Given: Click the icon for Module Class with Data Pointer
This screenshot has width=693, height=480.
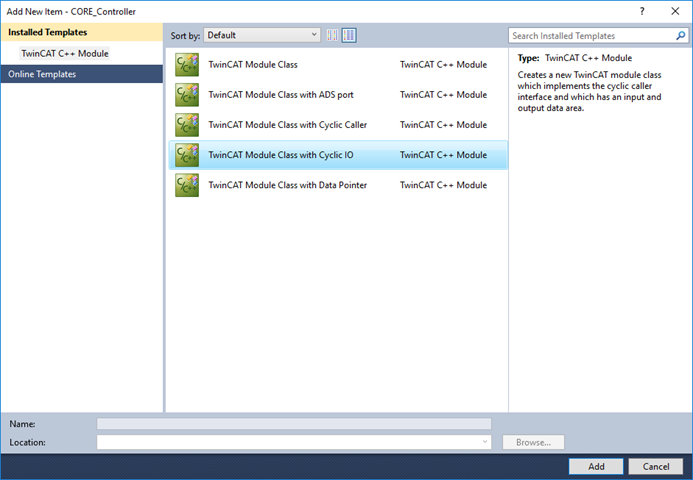Looking at the screenshot, I should (x=187, y=185).
